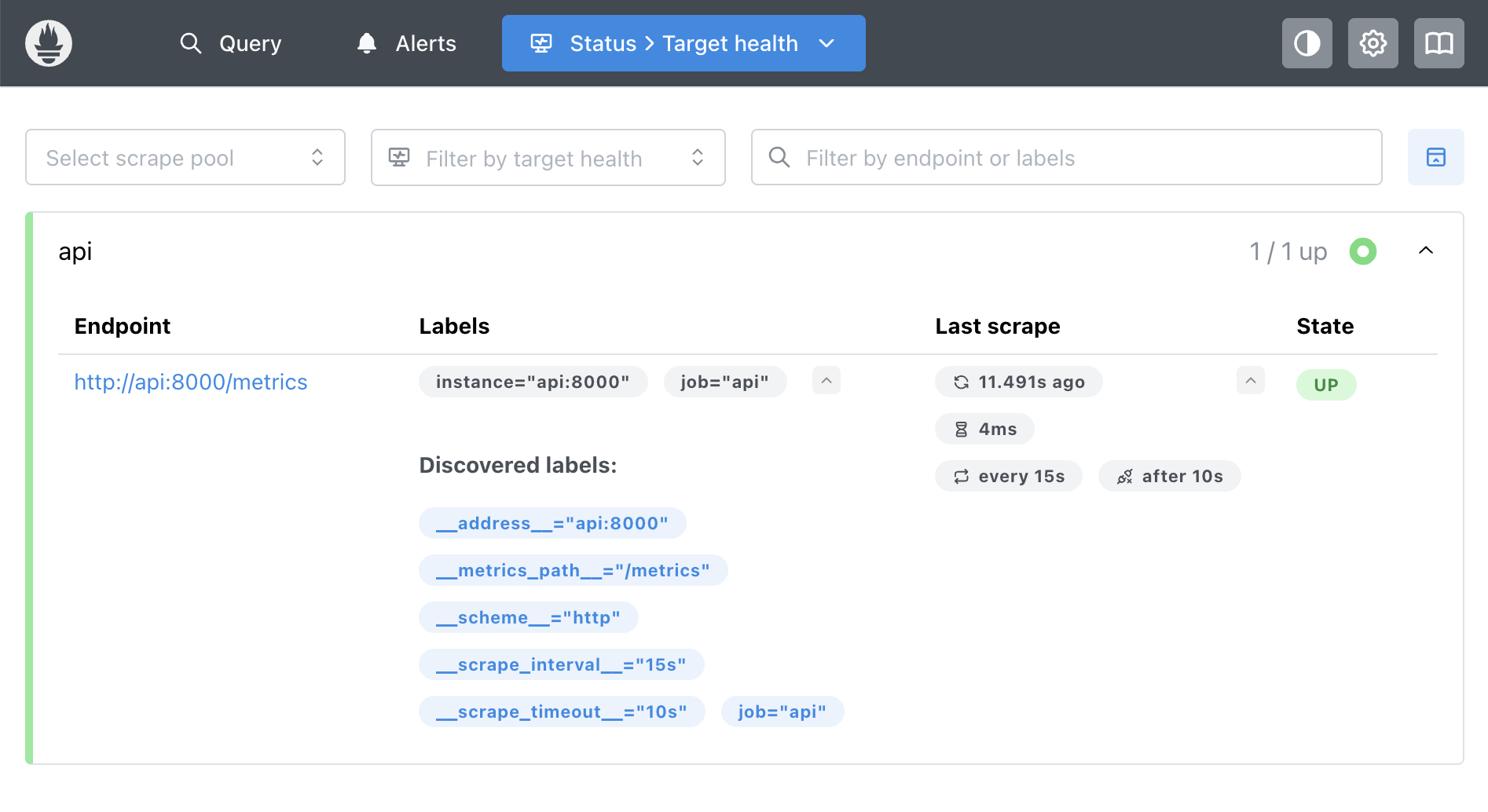Viewport: 1488px width, 812px height.
Task: Open the documentation book icon
Action: click(1439, 43)
